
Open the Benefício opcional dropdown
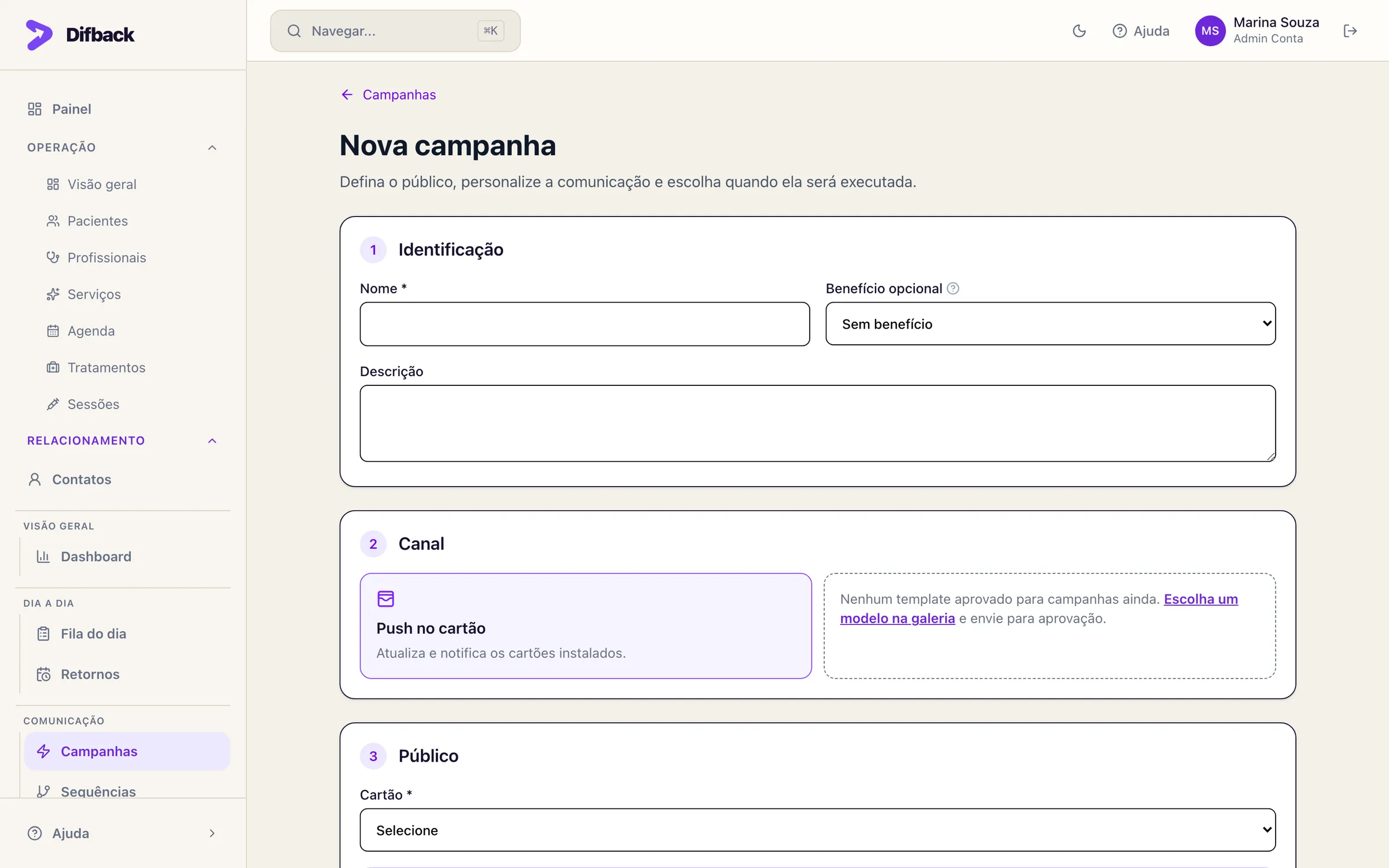point(1050,323)
